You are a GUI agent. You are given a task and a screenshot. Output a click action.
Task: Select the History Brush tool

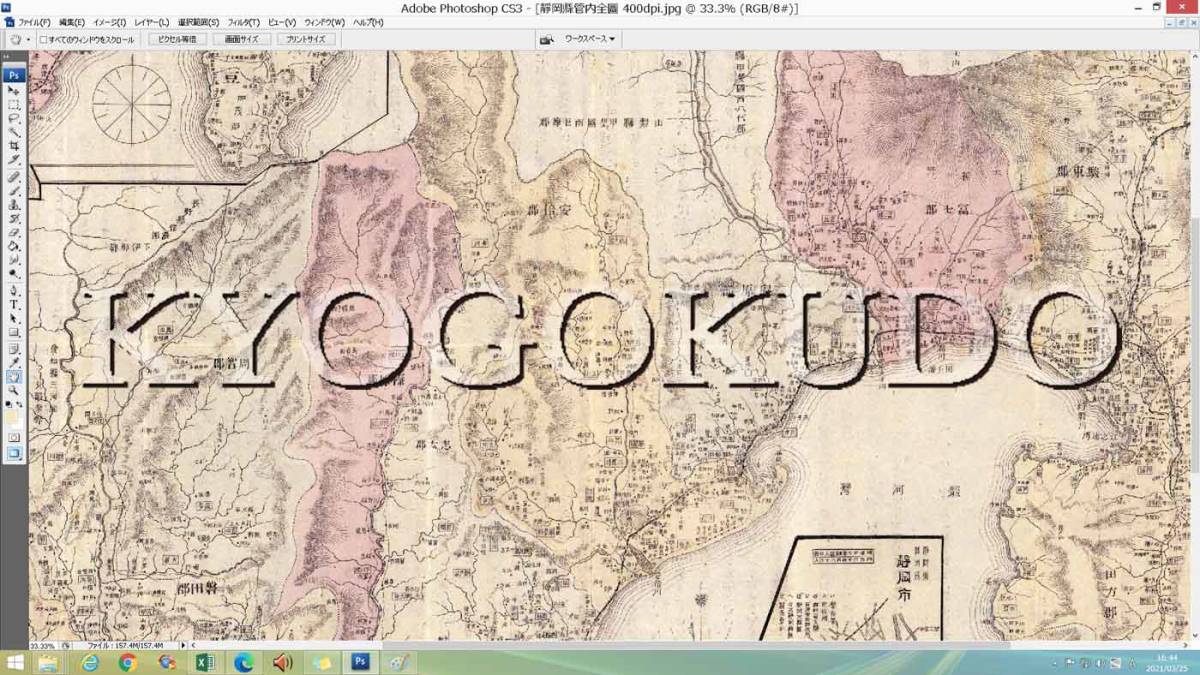[x=14, y=218]
